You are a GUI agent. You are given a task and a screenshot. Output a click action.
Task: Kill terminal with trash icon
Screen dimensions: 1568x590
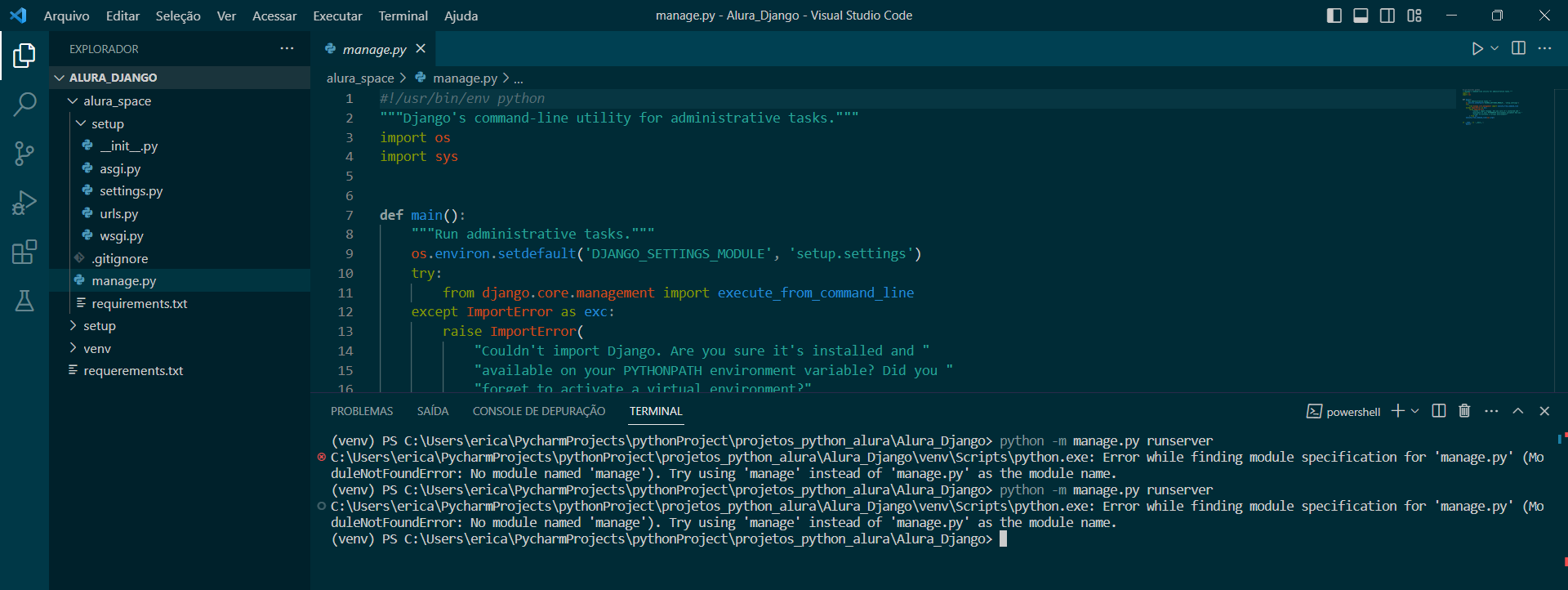1464,410
